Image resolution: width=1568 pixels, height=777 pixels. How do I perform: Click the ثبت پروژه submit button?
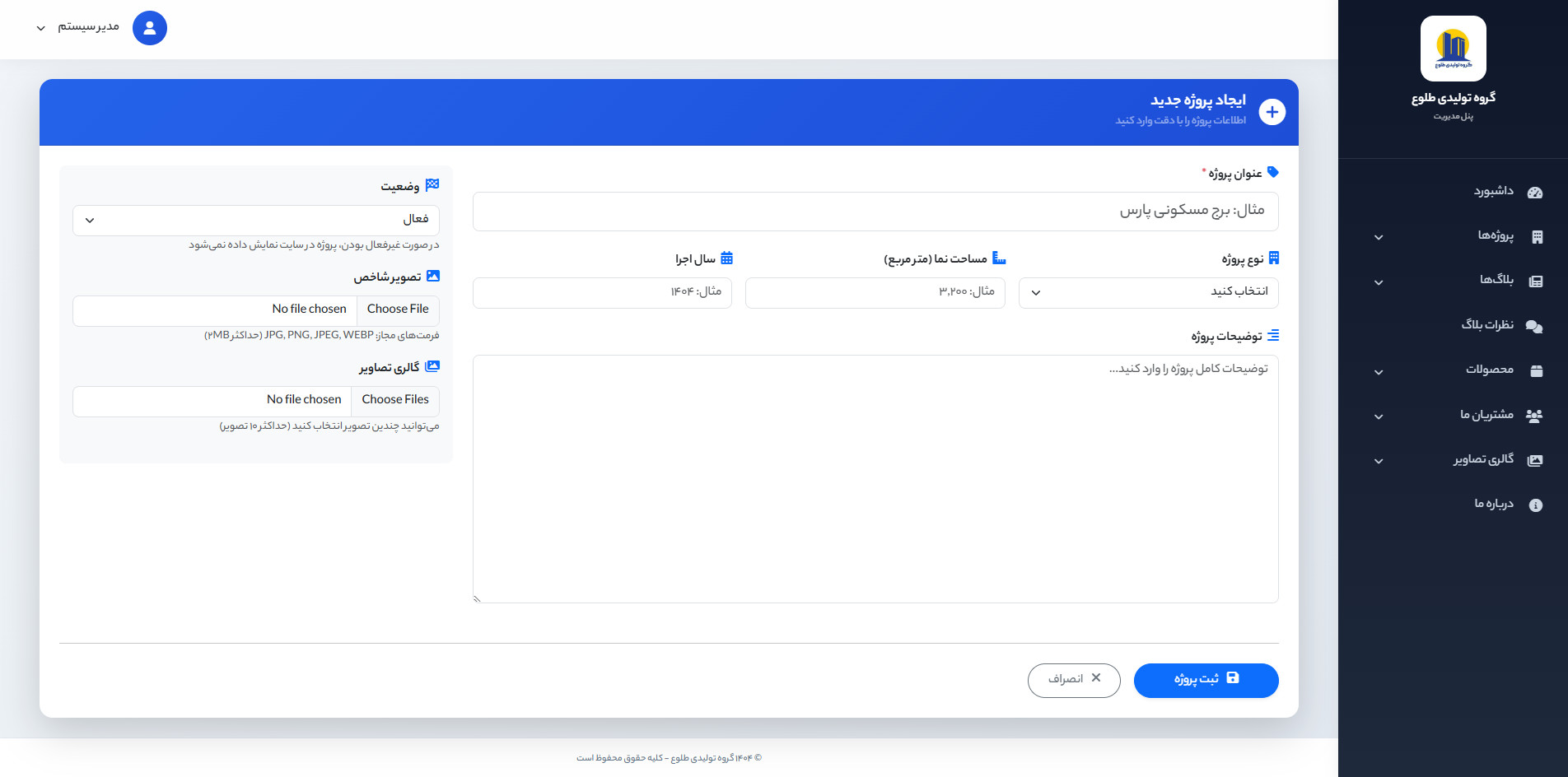[x=1206, y=680]
